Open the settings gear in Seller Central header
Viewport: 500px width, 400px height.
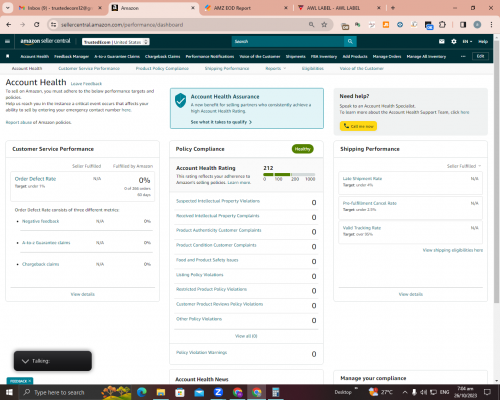(x=454, y=41)
